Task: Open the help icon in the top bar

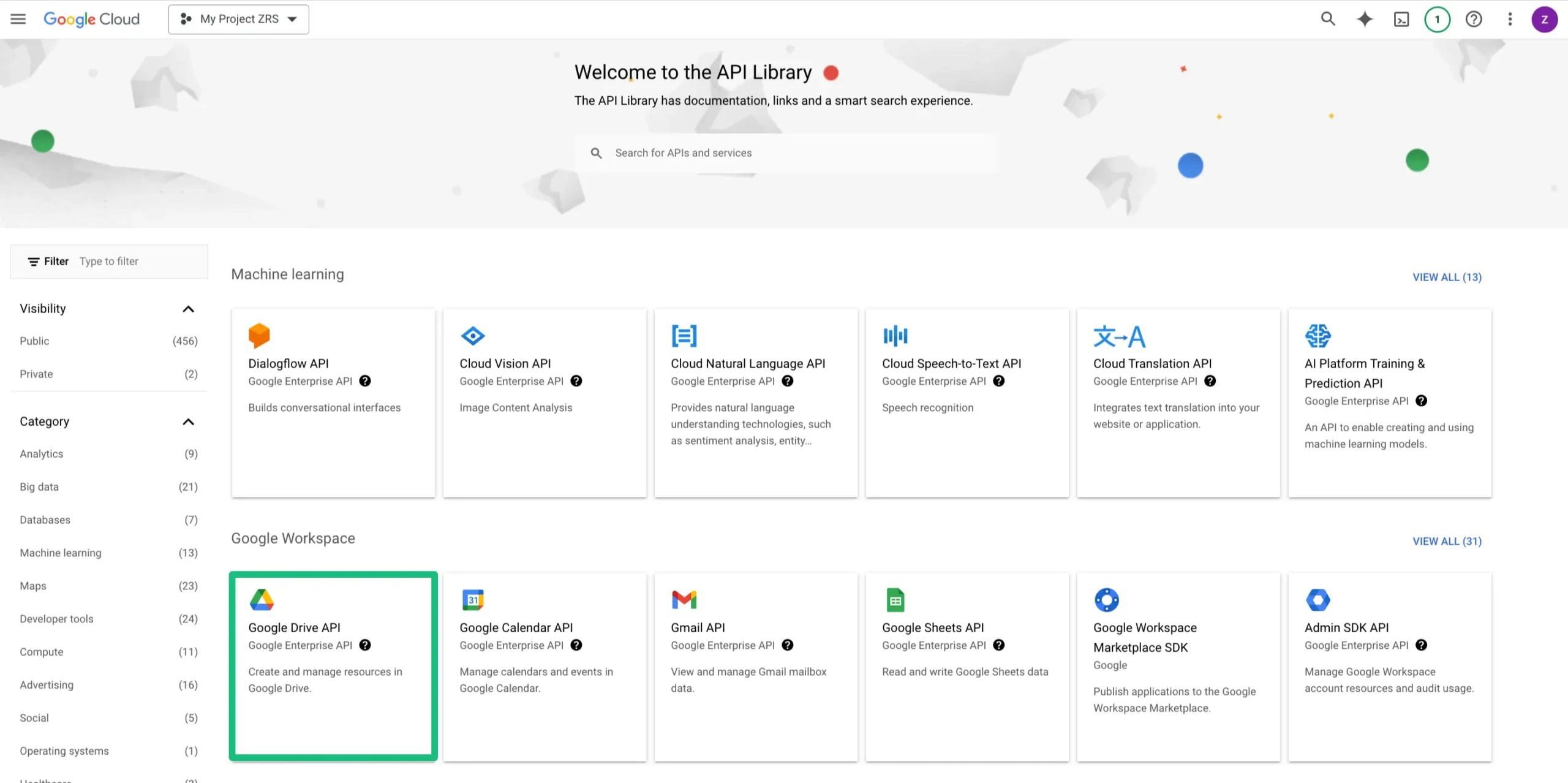Action: [1473, 19]
